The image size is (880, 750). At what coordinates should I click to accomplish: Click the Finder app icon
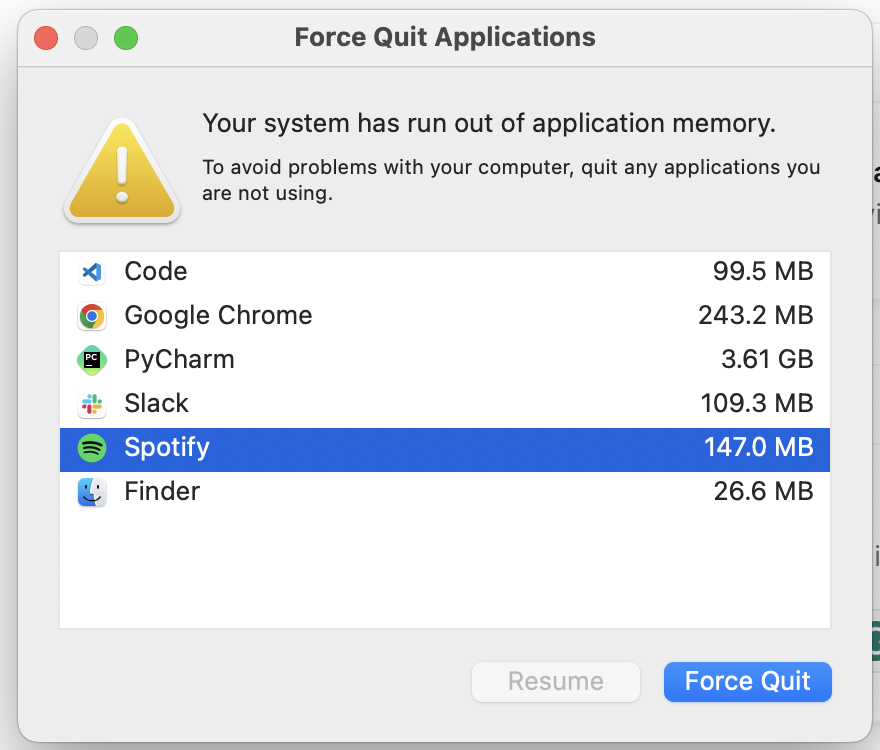click(91, 492)
